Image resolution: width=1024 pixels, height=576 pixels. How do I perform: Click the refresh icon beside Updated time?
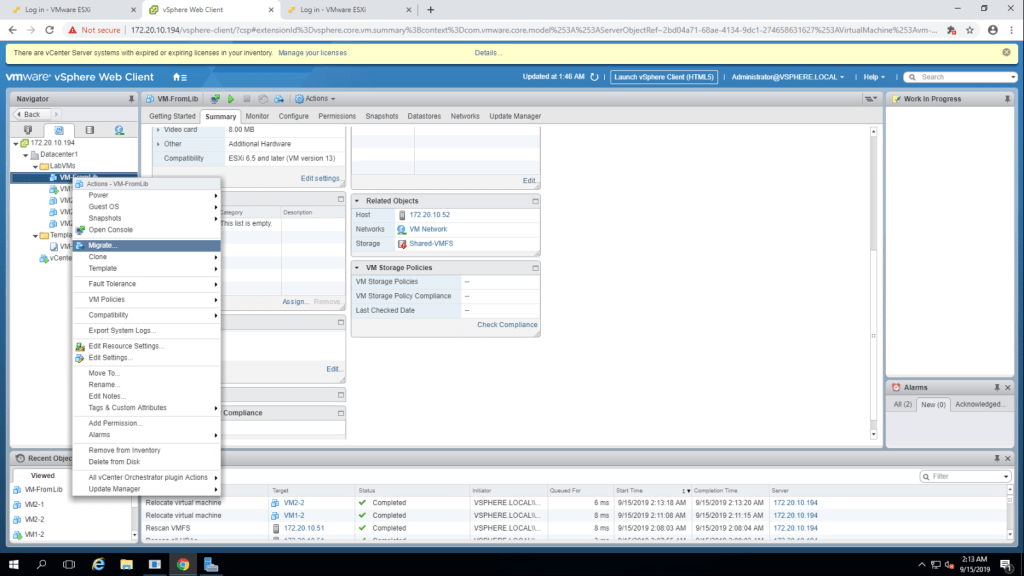[595, 77]
